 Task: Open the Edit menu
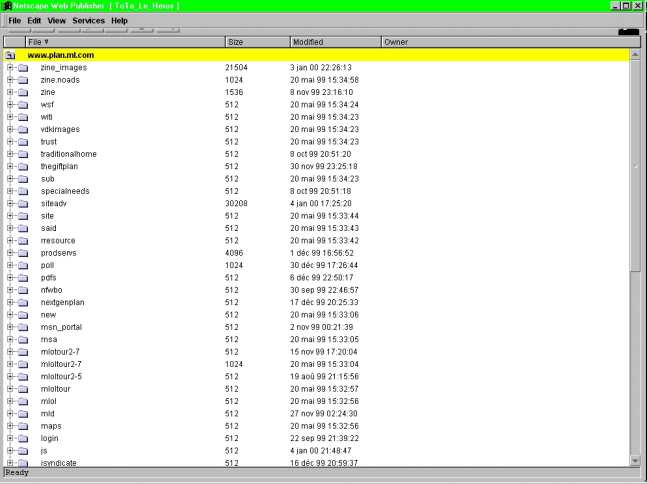tap(34, 21)
